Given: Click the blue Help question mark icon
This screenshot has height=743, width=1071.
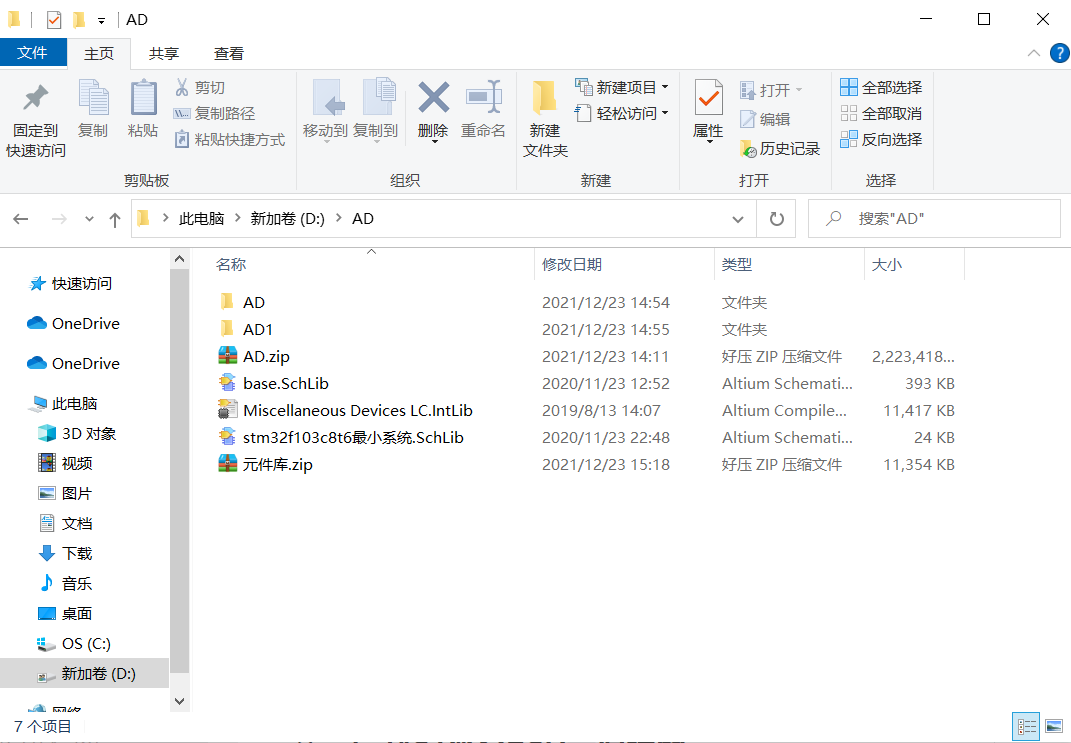Looking at the screenshot, I should tap(1059, 53).
